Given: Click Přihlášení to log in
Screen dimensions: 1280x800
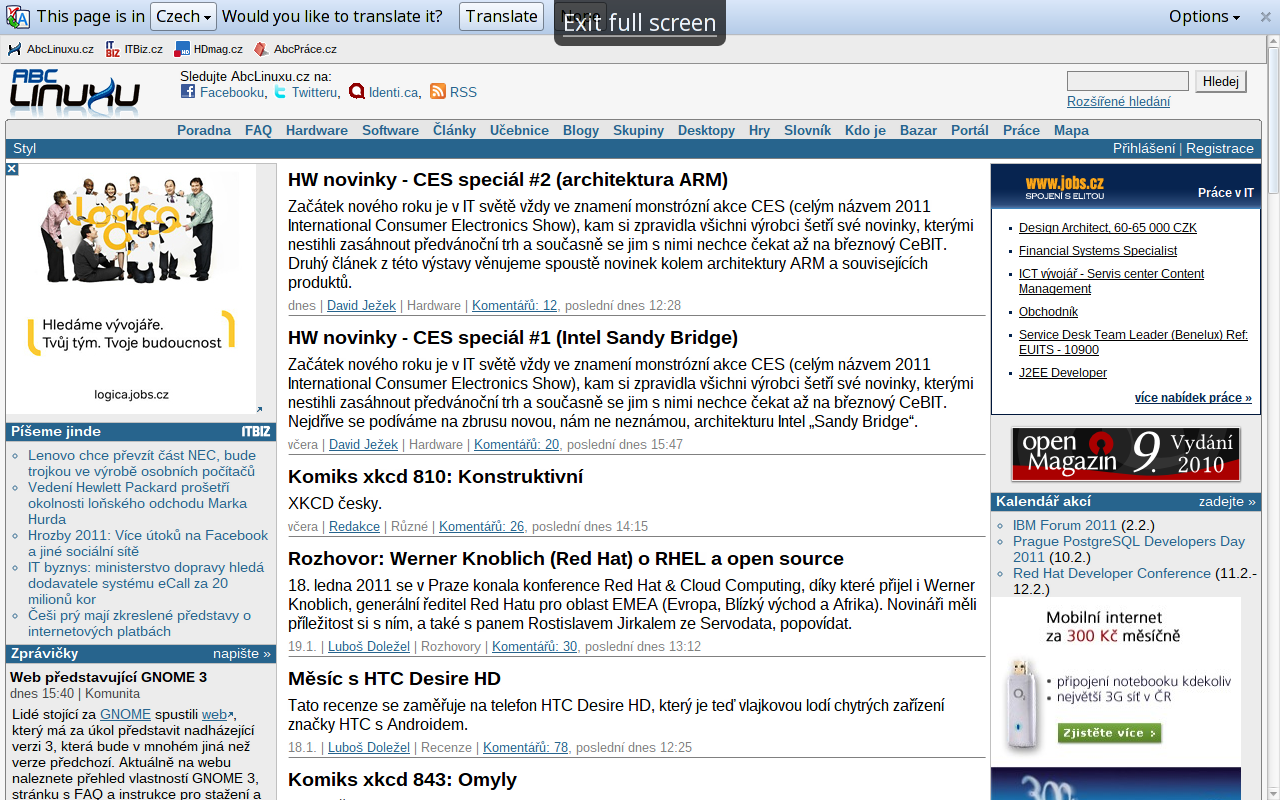Looking at the screenshot, I should pyautogui.click(x=1144, y=149).
